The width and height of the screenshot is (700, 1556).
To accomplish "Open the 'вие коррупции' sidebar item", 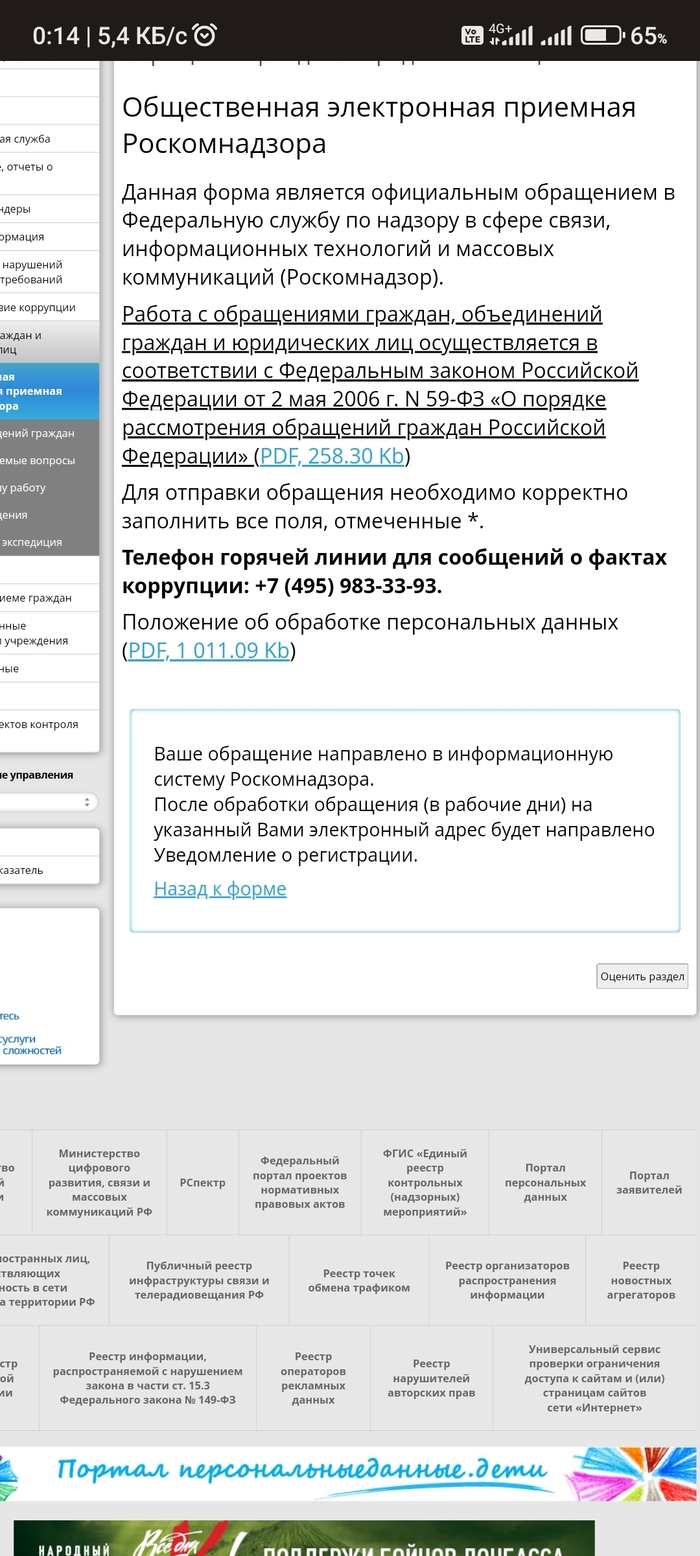I will (x=49, y=308).
